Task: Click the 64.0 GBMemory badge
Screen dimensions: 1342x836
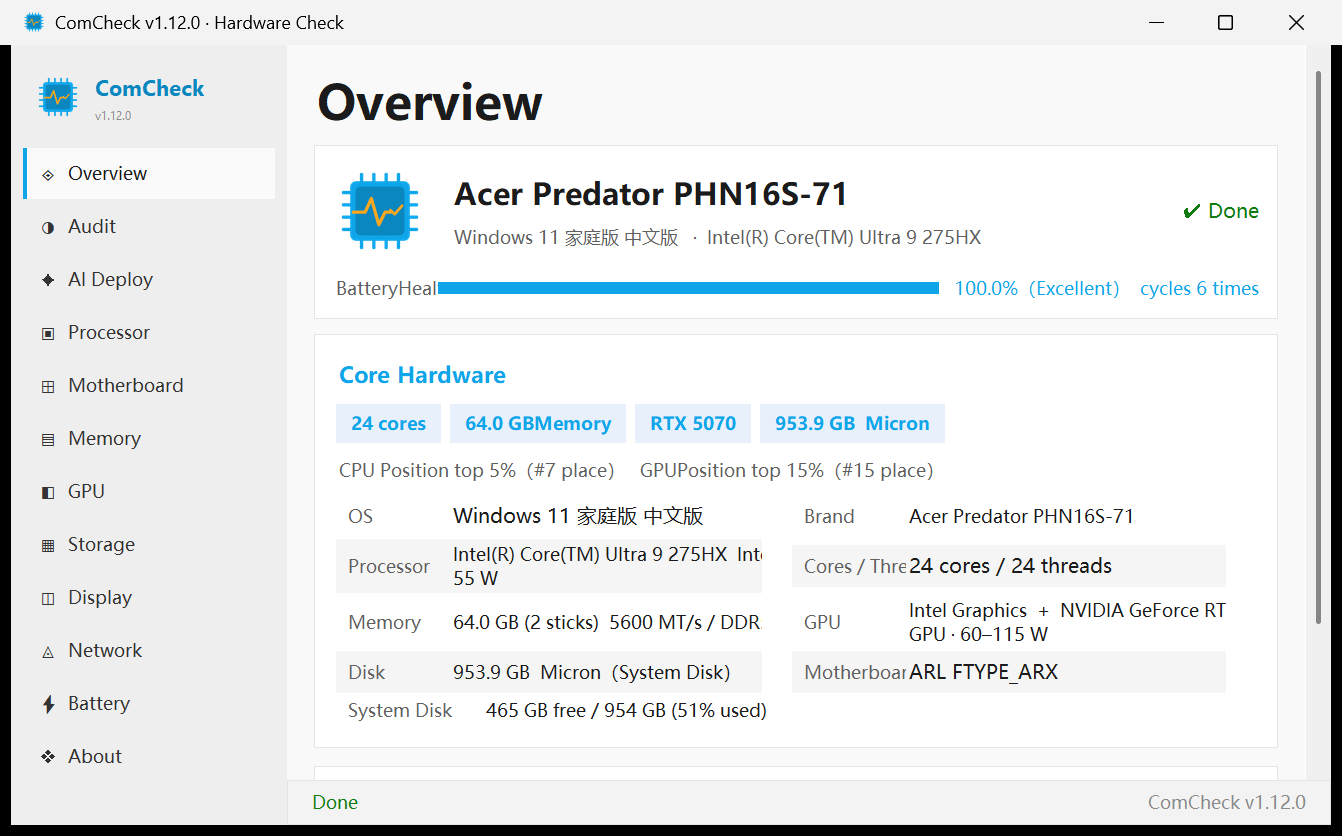Action: [x=538, y=423]
